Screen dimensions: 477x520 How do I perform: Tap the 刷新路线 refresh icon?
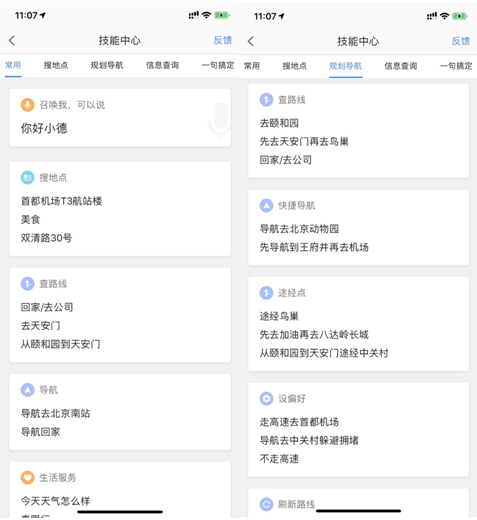tap(266, 504)
